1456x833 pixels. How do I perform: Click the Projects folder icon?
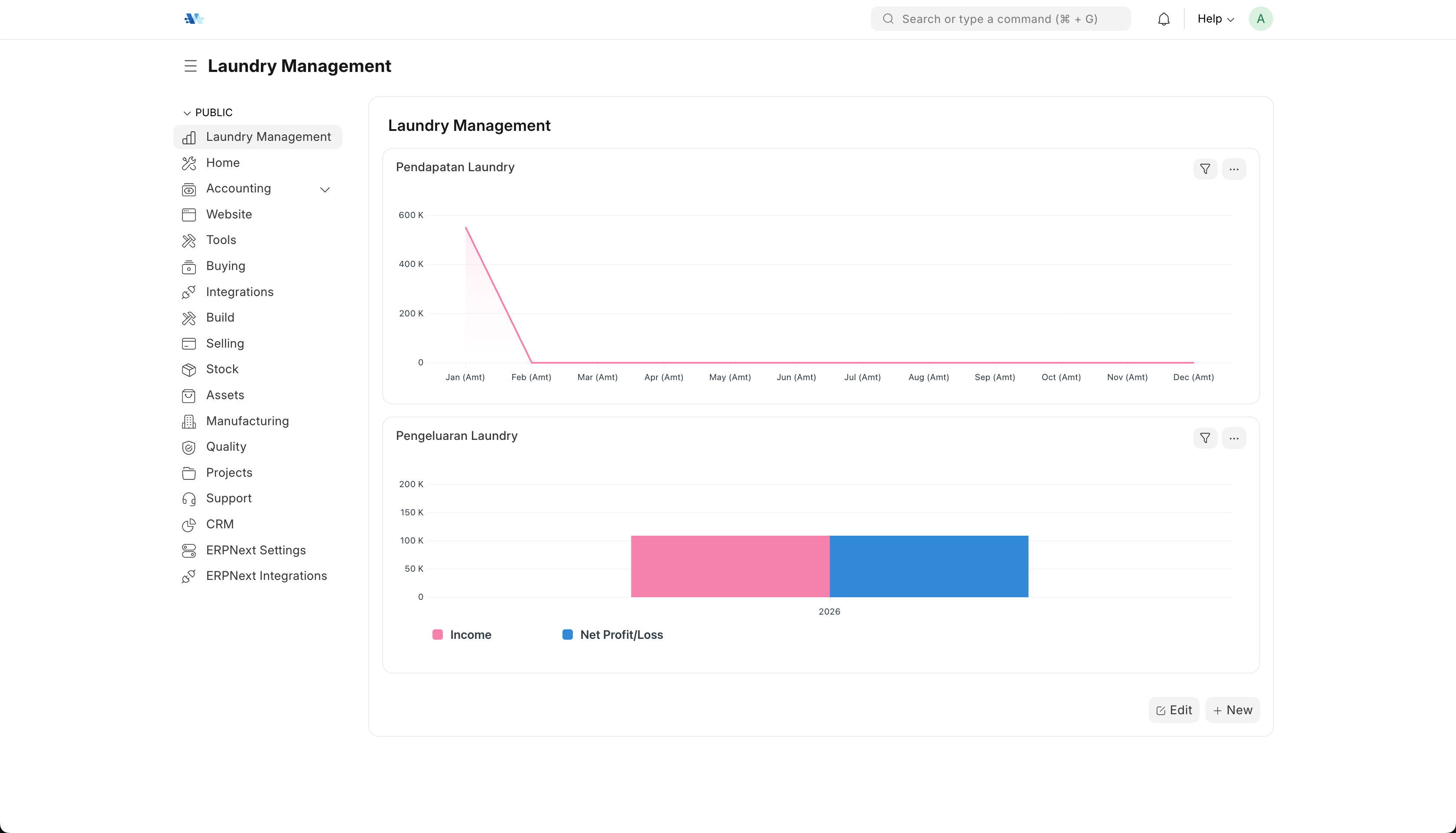[x=189, y=473]
